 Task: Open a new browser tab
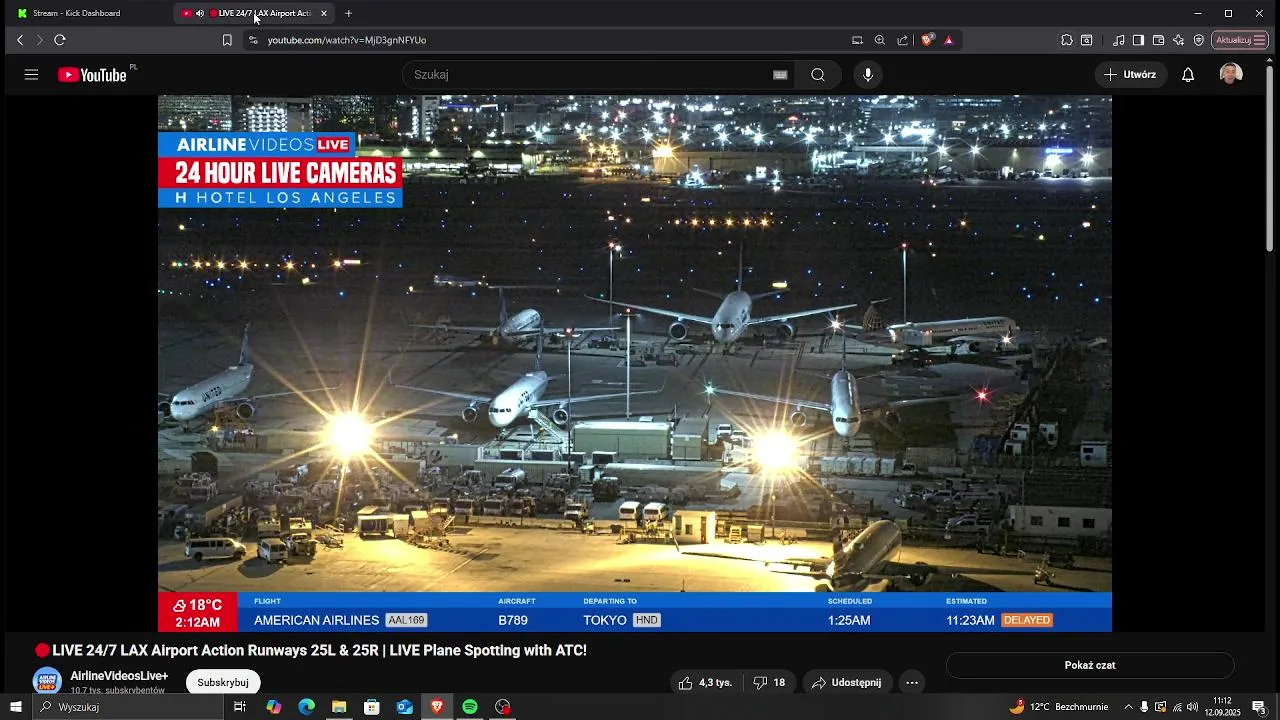point(348,13)
